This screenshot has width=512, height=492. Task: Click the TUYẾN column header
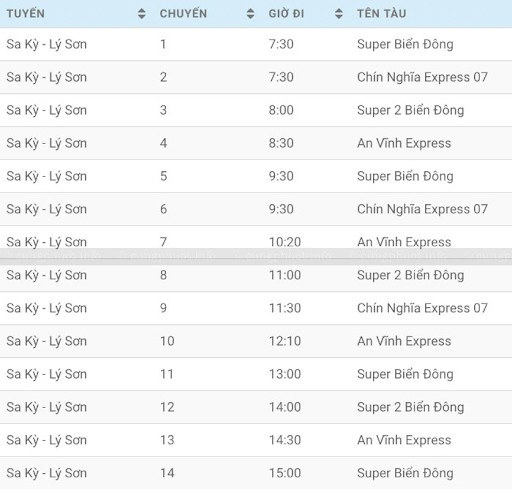[26, 14]
